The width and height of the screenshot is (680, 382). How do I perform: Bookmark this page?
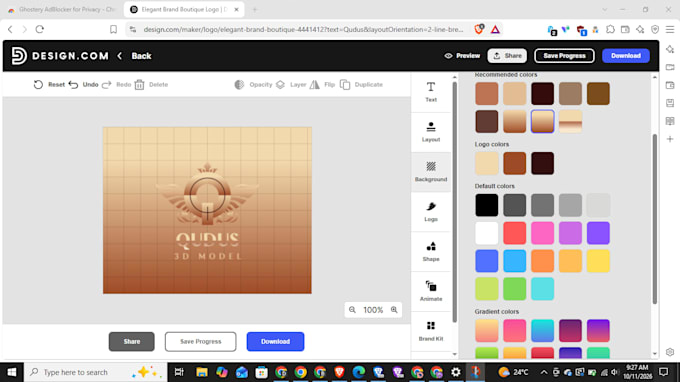(x=113, y=29)
